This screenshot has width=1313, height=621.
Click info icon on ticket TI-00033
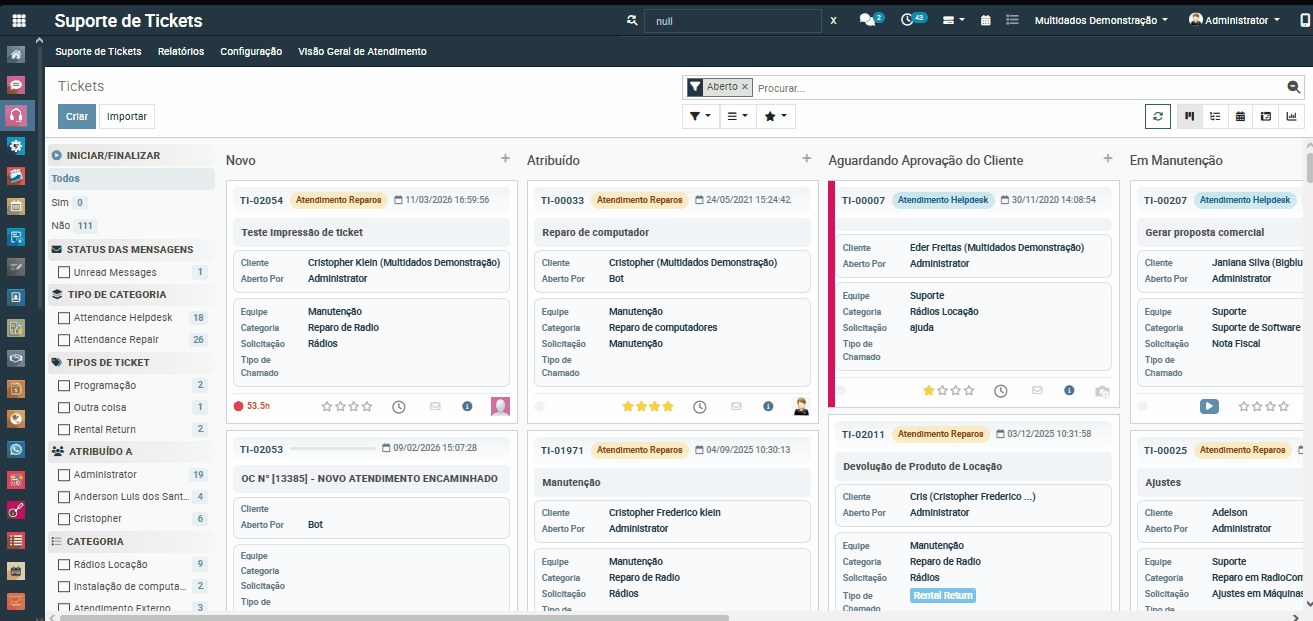(768, 407)
